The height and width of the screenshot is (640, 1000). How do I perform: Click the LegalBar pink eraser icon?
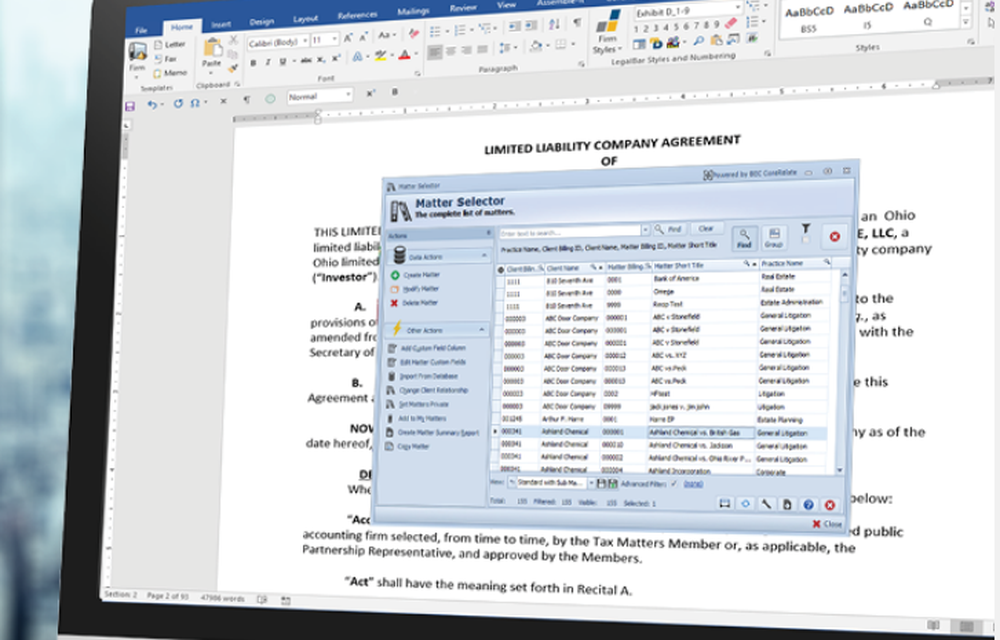pos(731,22)
